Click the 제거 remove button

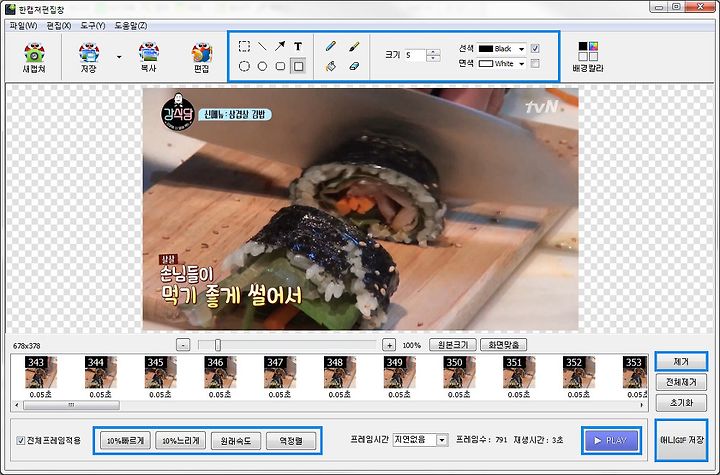click(681, 362)
